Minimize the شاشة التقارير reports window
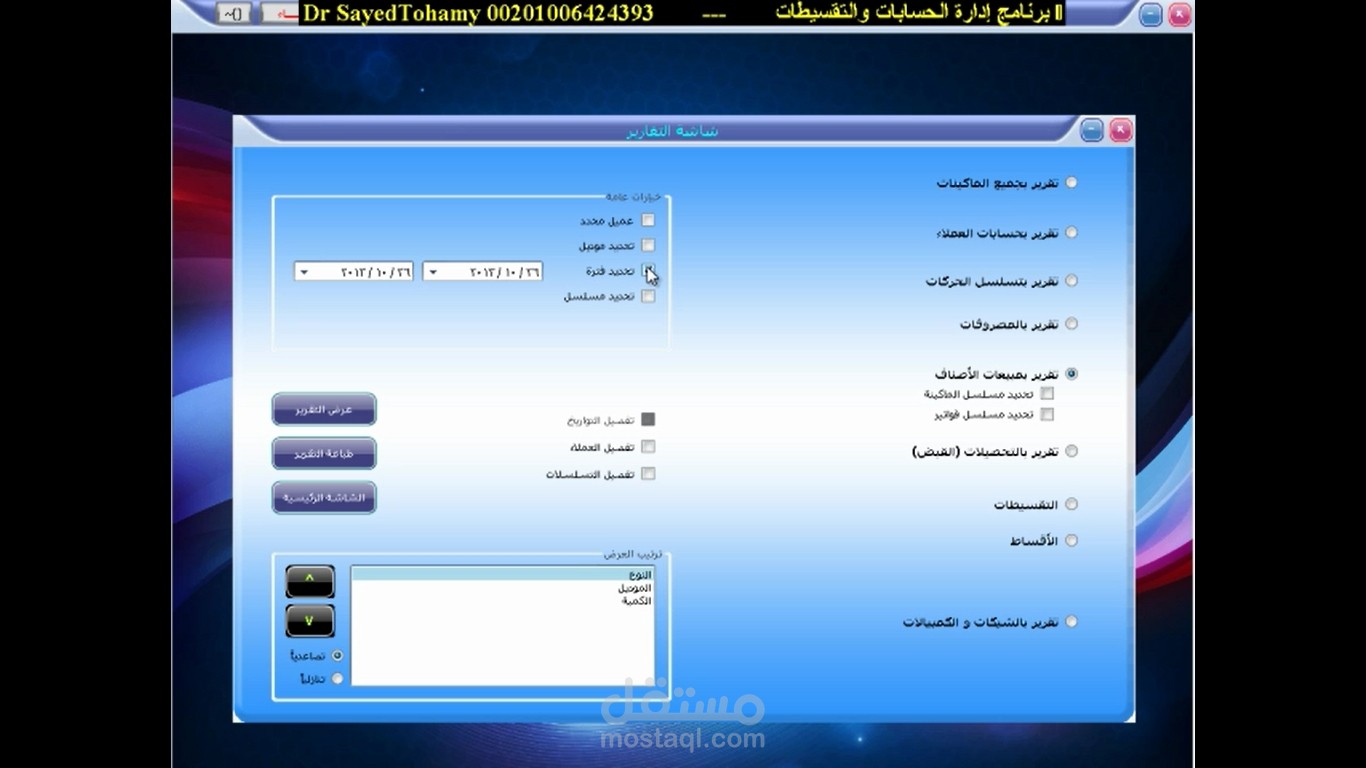1366x768 pixels. click(1092, 130)
